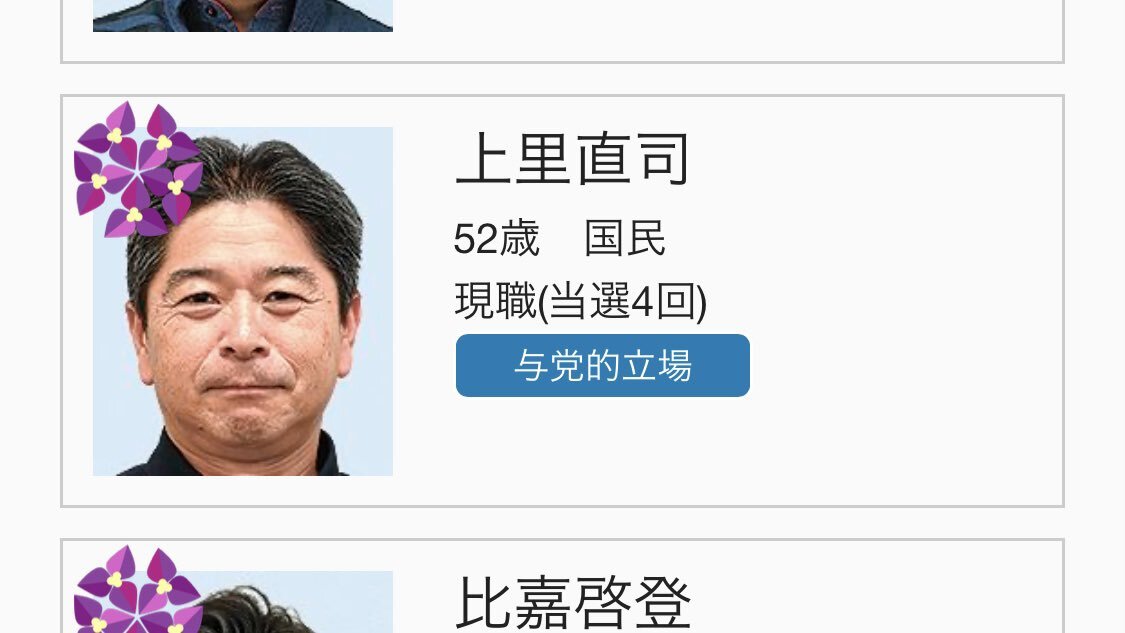Click the gap between the 上里直司 and 比嘉啓登 cards
This screenshot has width=1125, height=633.
[562, 523]
